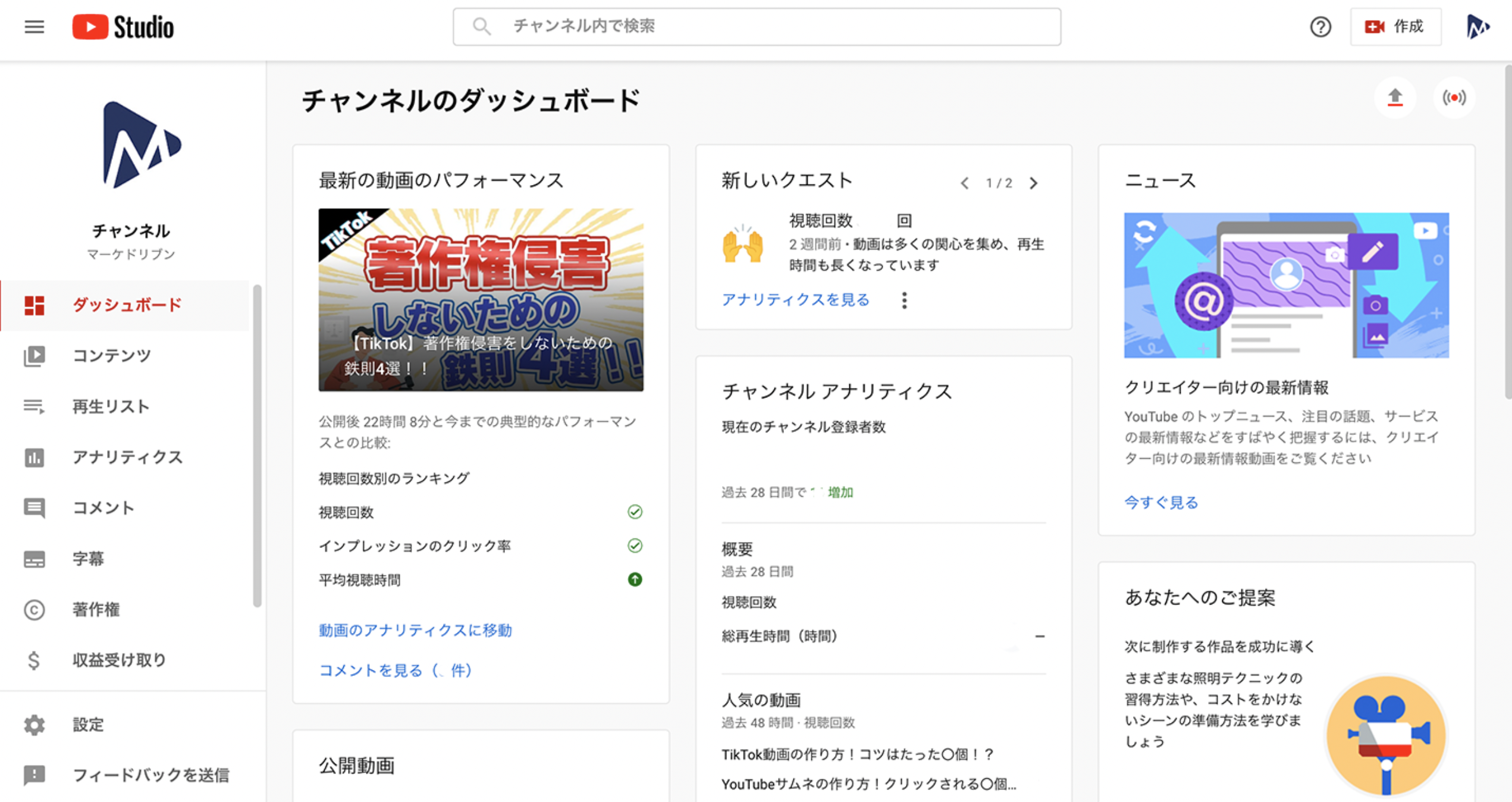Follow the コメントを見る link

396,671
